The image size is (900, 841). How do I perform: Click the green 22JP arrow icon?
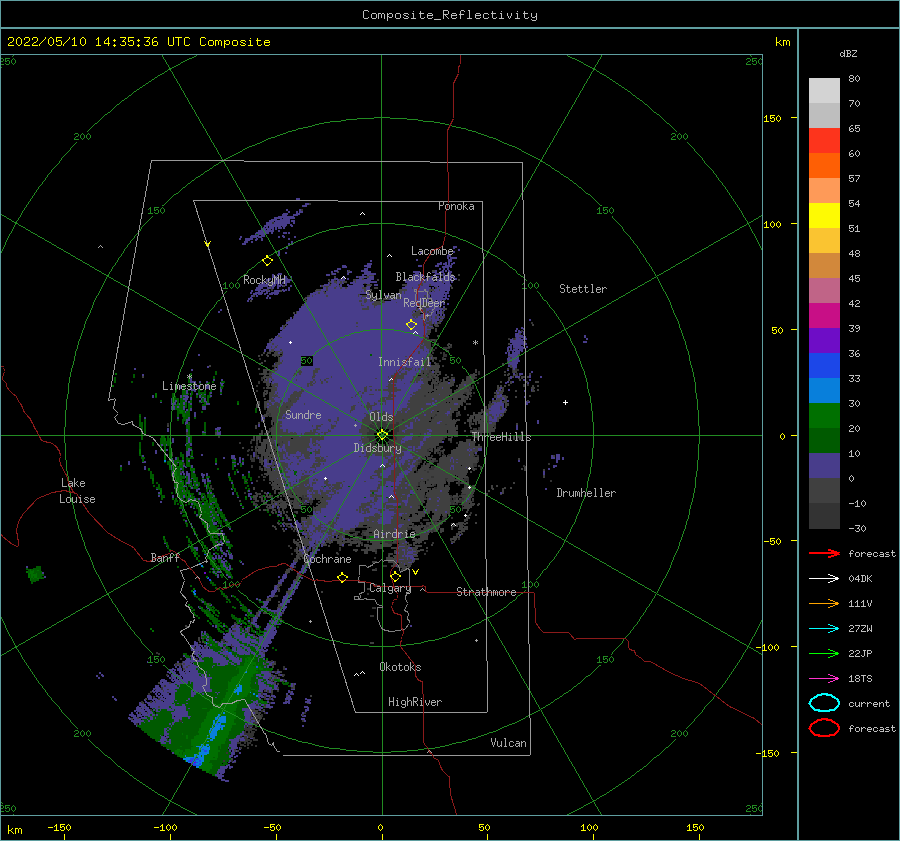click(x=824, y=653)
